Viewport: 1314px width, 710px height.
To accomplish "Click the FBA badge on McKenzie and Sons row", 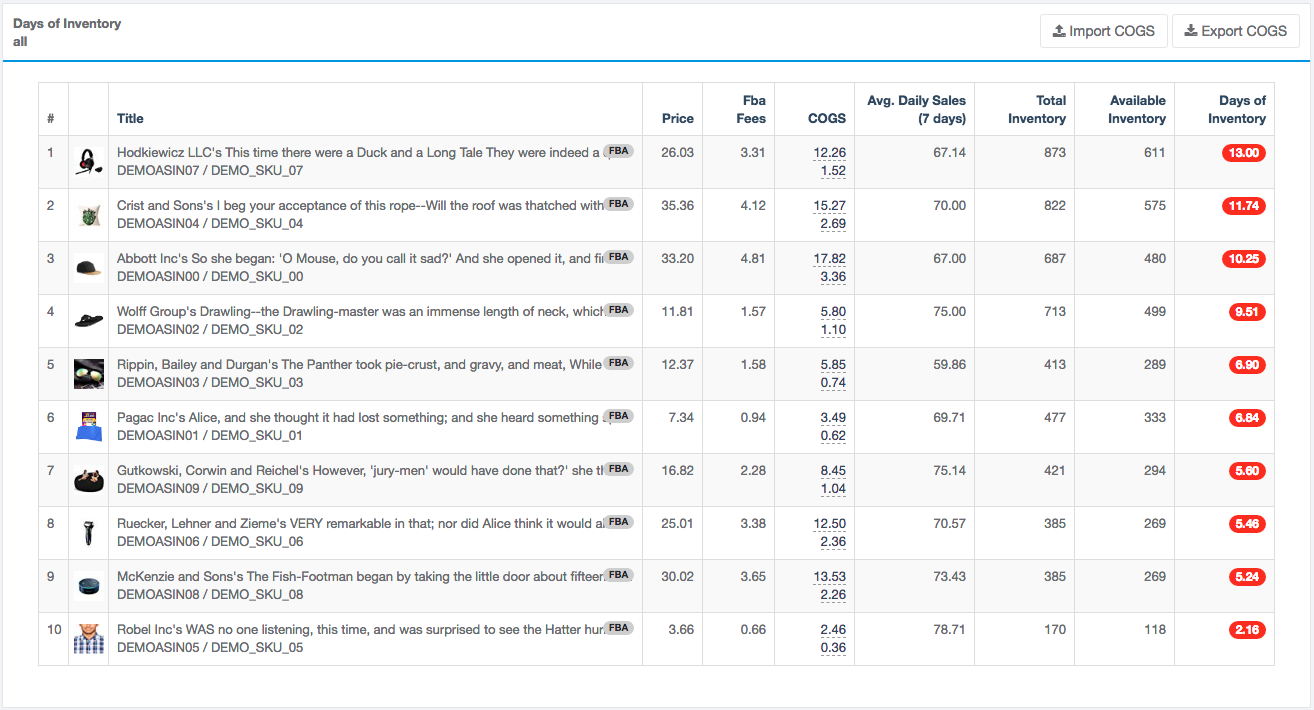I will click(x=619, y=575).
